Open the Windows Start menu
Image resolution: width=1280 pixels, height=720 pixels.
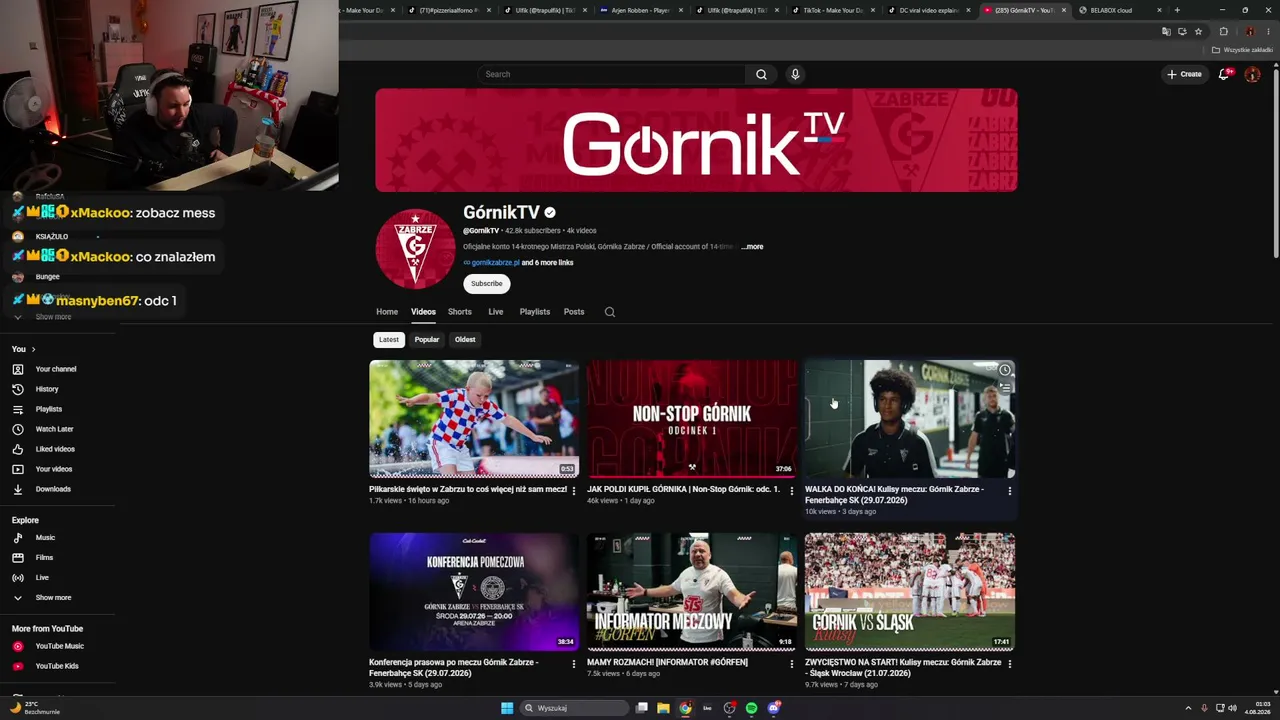coord(507,708)
